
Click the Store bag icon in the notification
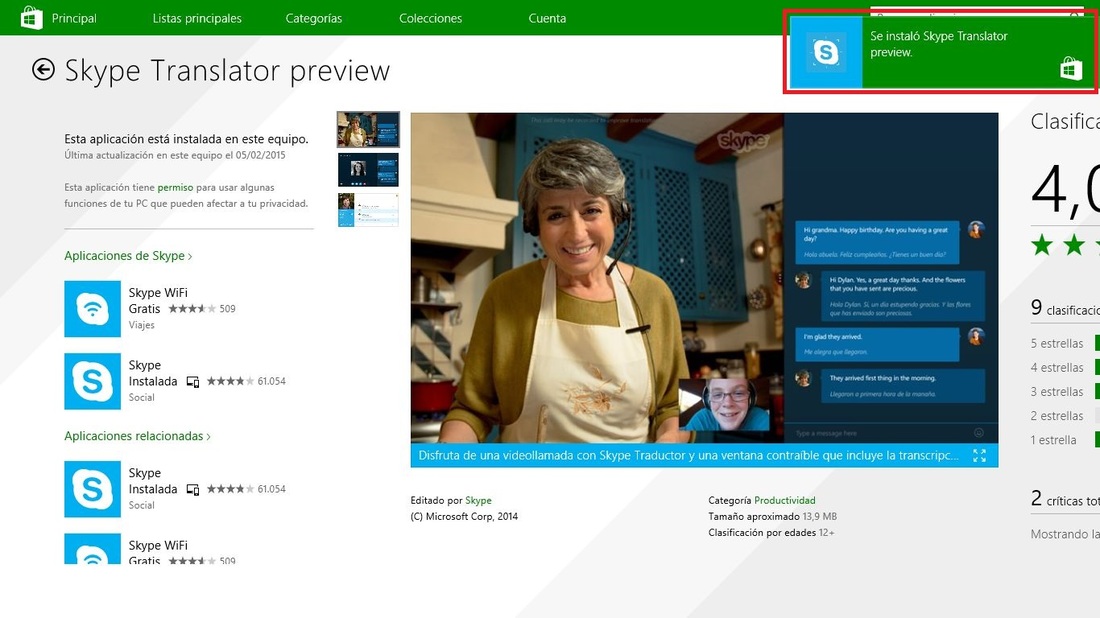click(x=1071, y=69)
